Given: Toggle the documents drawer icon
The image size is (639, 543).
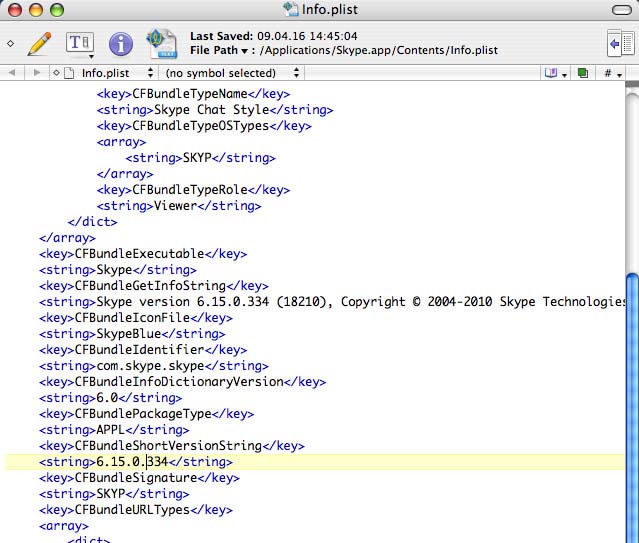Looking at the screenshot, I should tap(620, 43).
